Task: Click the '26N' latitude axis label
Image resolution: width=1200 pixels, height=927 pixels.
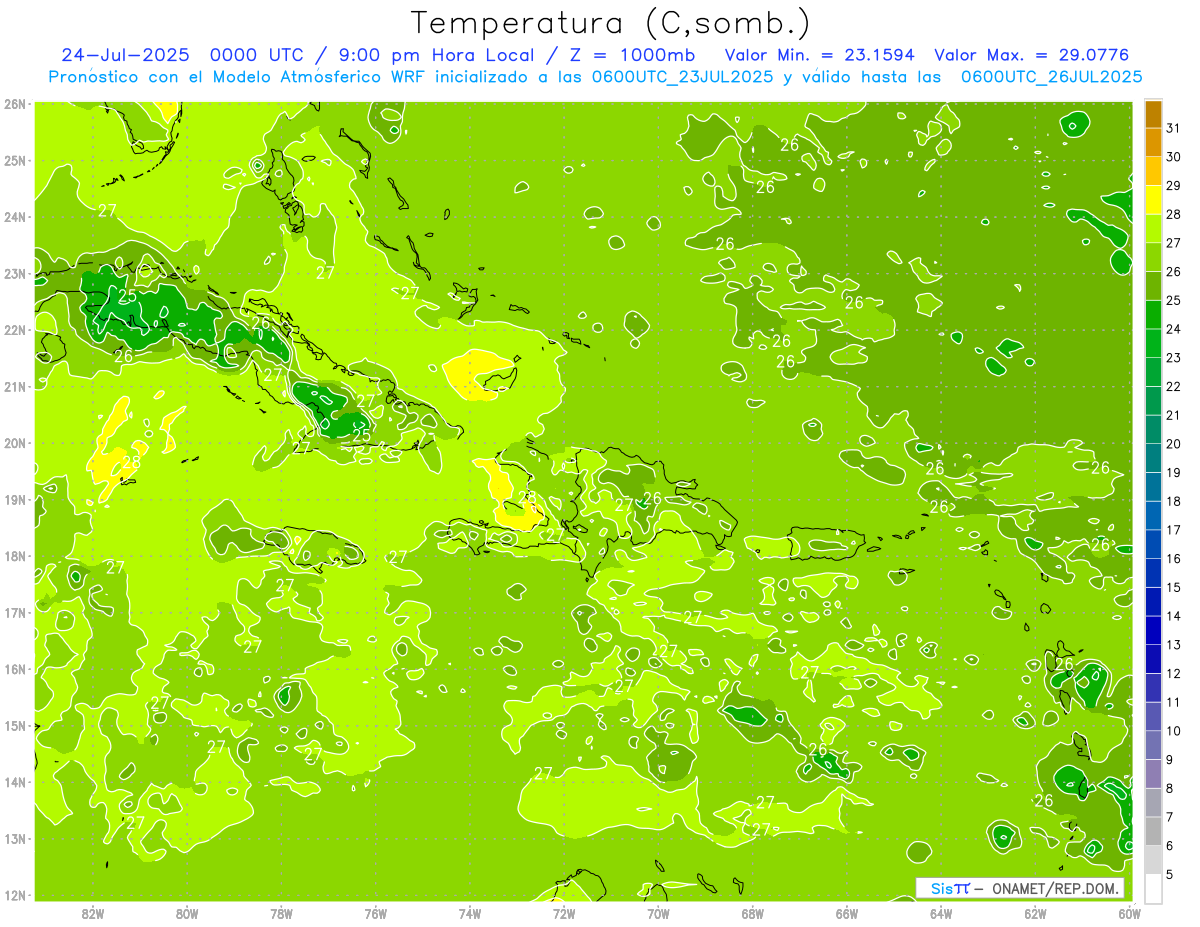Action: (x=14, y=104)
